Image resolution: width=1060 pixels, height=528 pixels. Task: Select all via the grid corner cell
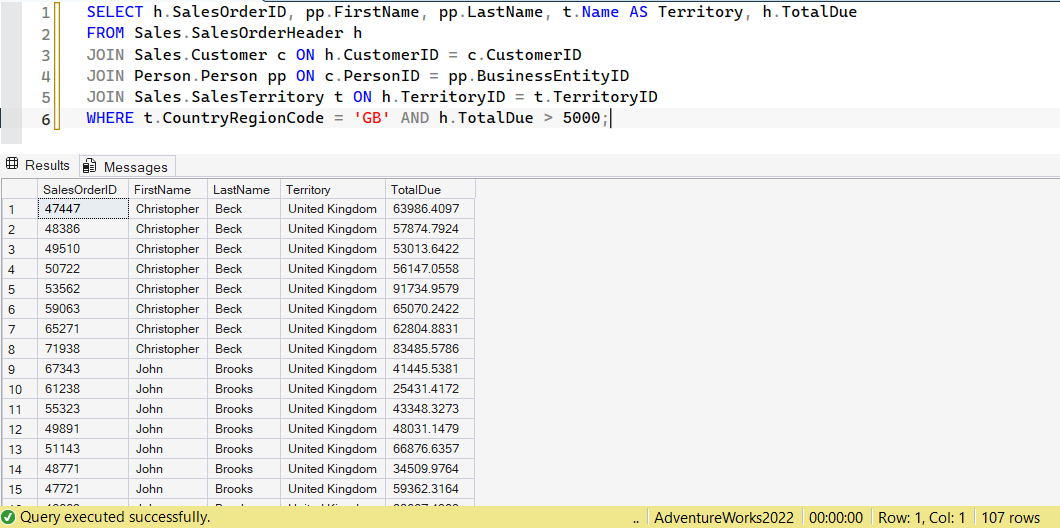click(x=20, y=190)
